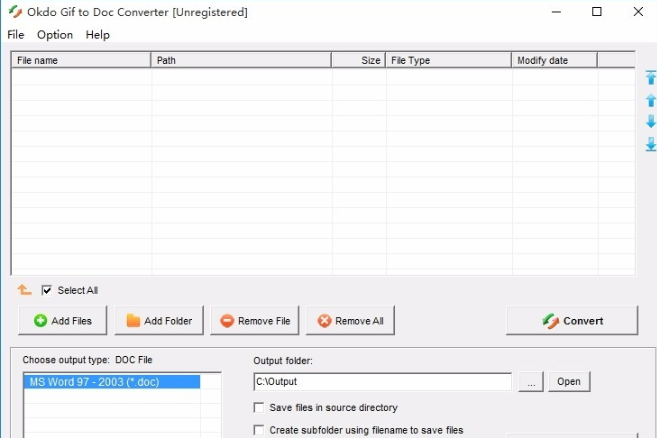Sort by the Size column header
Image resolution: width=657 pixels, height=438 pixels.
point(358,60)
